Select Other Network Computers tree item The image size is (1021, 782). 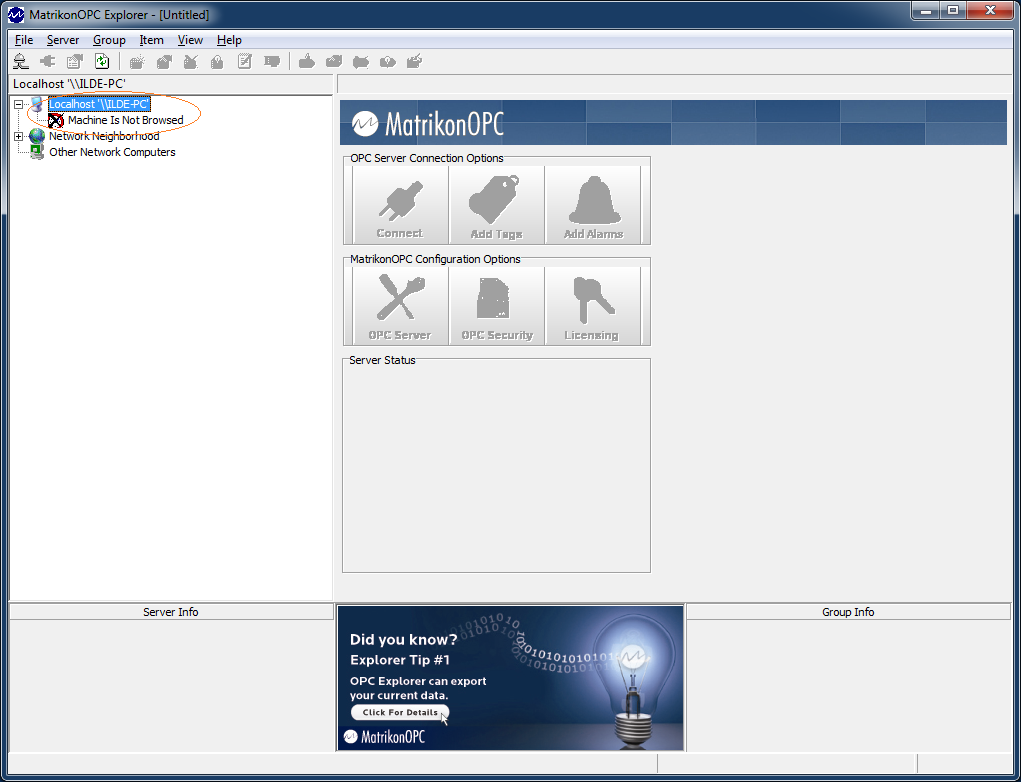[x=112, y=152]
